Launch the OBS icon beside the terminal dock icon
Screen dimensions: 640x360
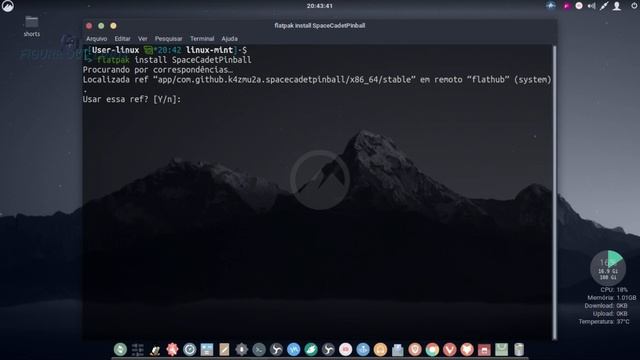276,349
